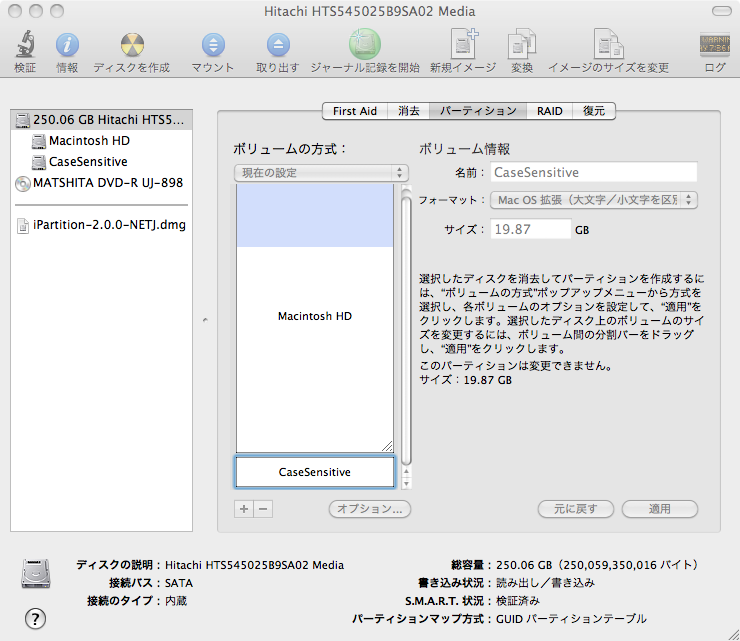Select Macintosh HD volume in sidebar

tap(101, 141)
